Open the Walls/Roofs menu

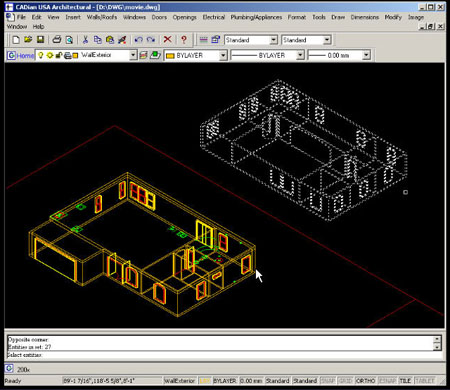102,17
